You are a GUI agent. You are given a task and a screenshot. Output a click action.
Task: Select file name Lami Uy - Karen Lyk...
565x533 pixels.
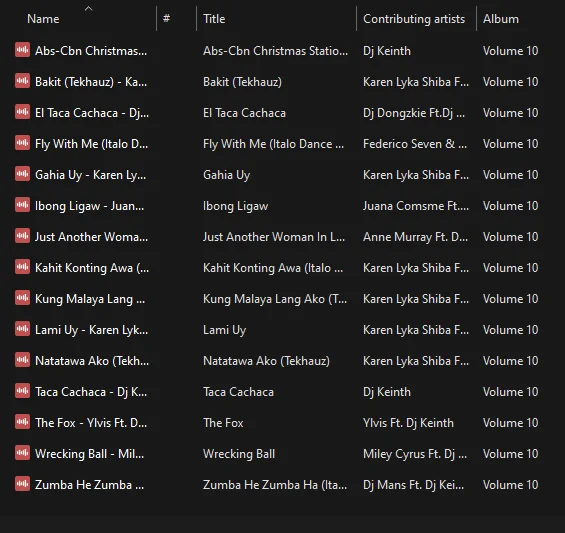point(91,330)
